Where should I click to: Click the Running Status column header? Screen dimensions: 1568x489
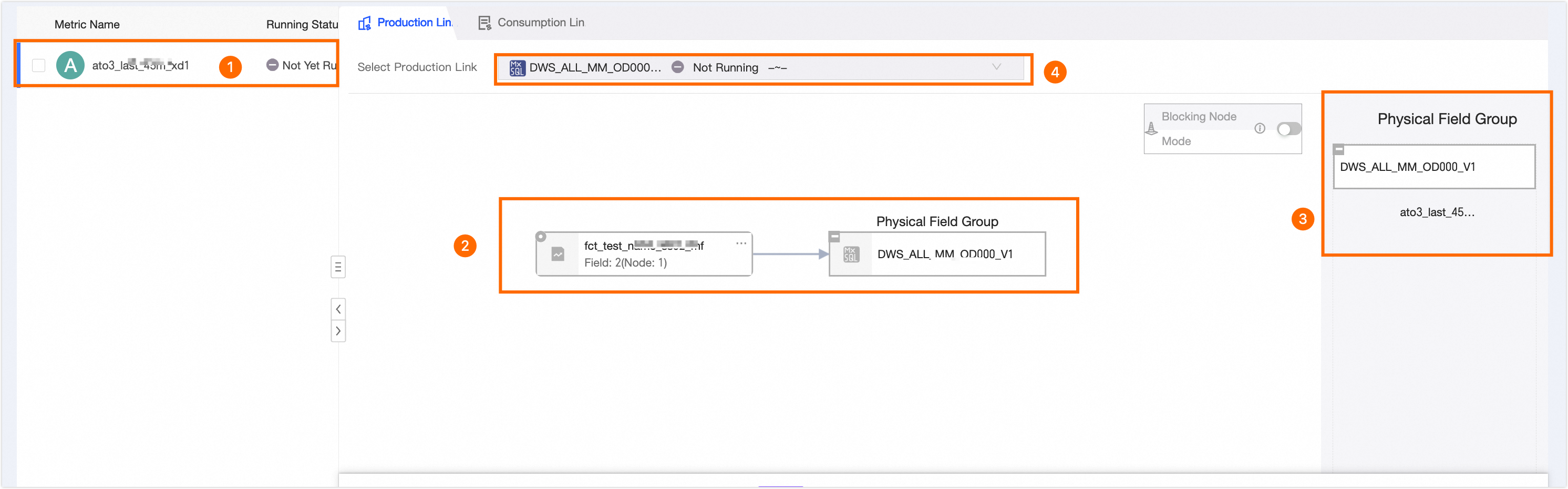(302, 24)
